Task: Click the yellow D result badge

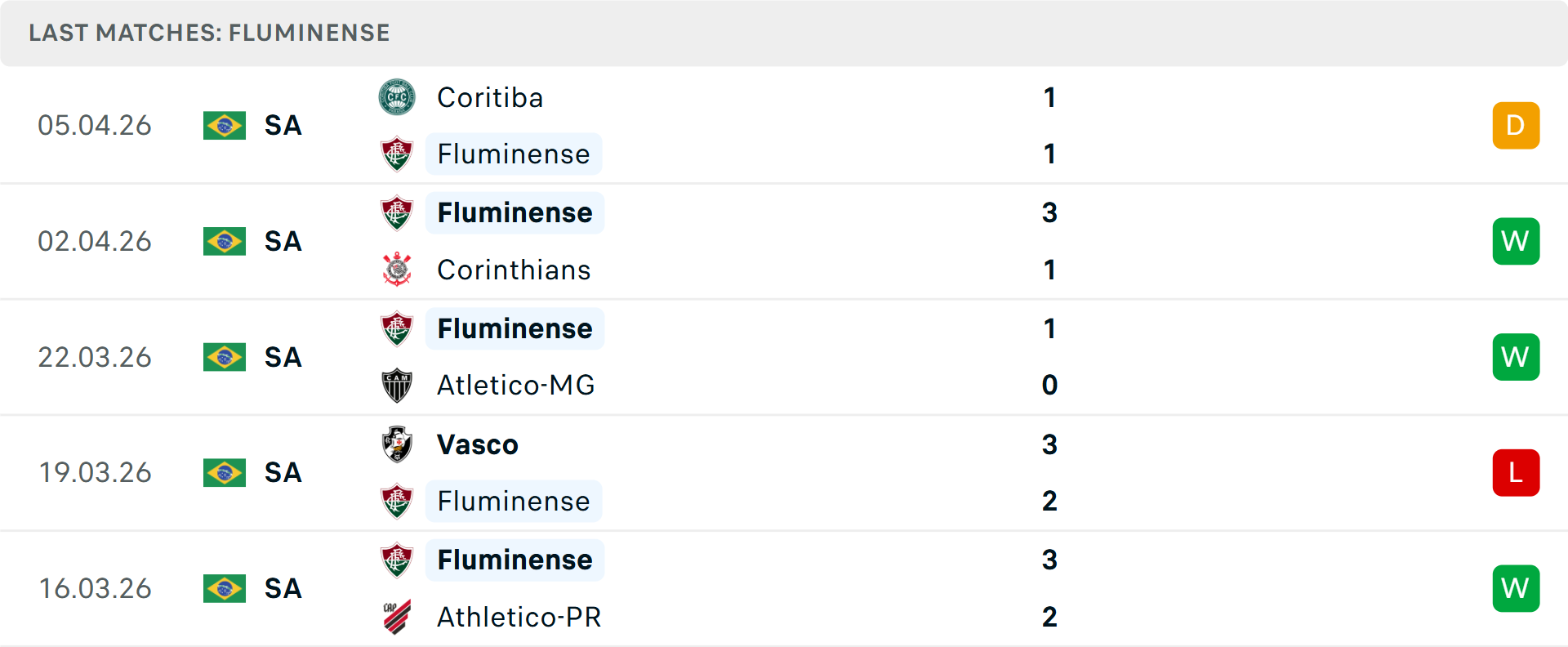Action: [1516, 125]
